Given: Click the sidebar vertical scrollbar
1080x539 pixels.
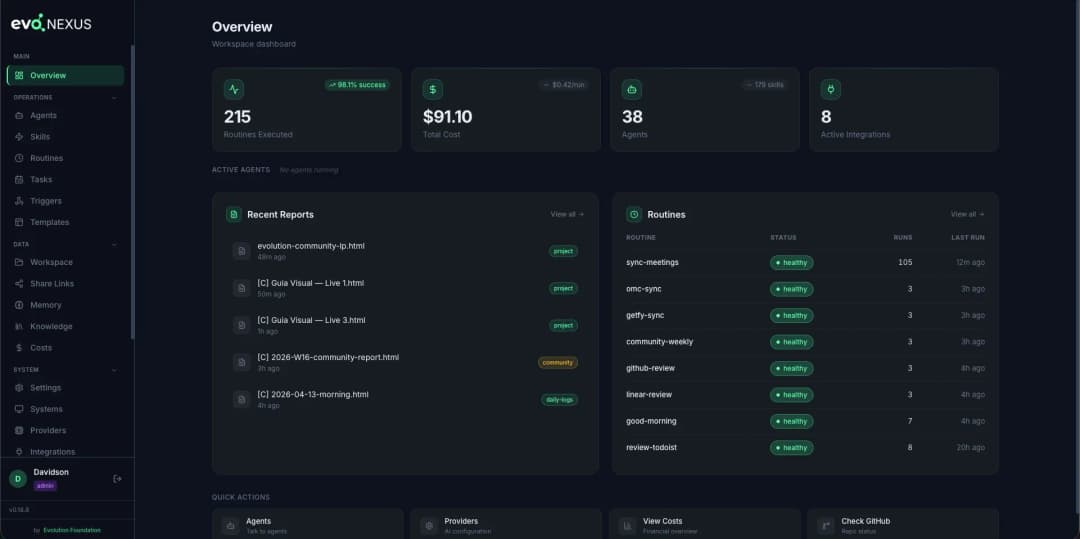Looking at the screenshot, I should pos(132,191).
